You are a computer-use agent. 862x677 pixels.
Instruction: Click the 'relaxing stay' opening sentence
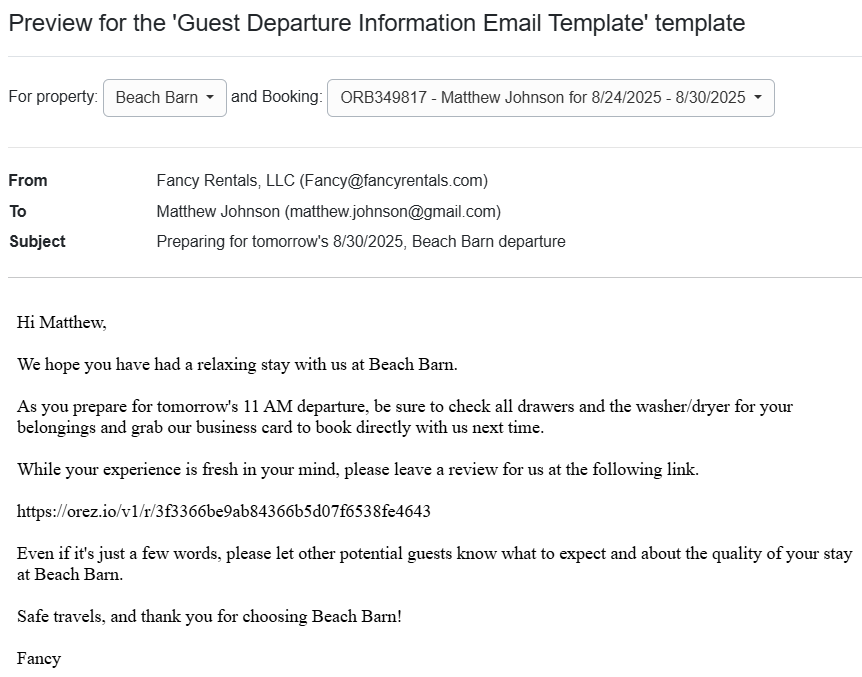tap(237, 364)
